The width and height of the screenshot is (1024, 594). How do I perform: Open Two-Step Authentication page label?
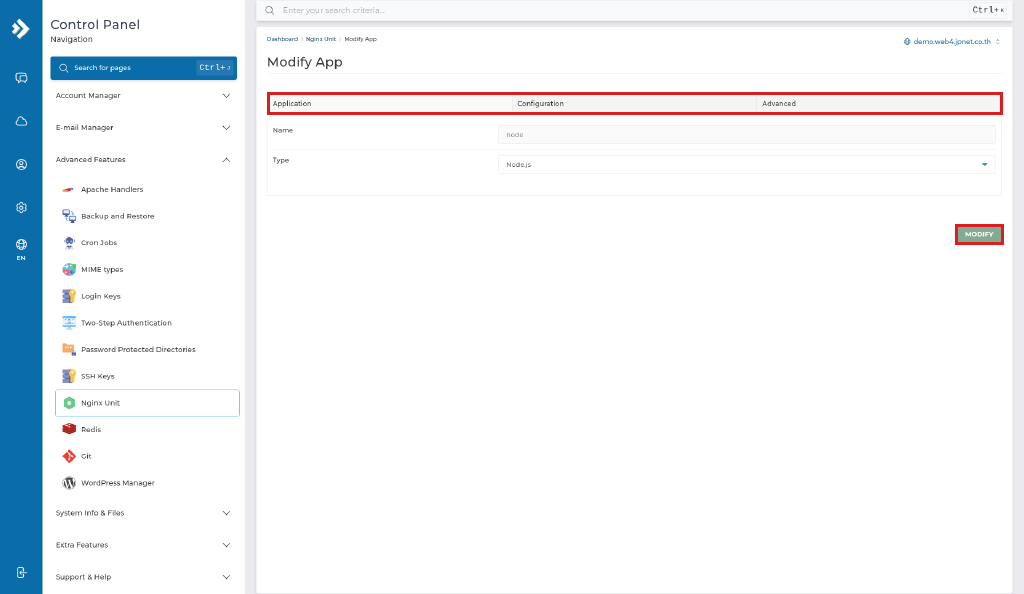[126, 323]
